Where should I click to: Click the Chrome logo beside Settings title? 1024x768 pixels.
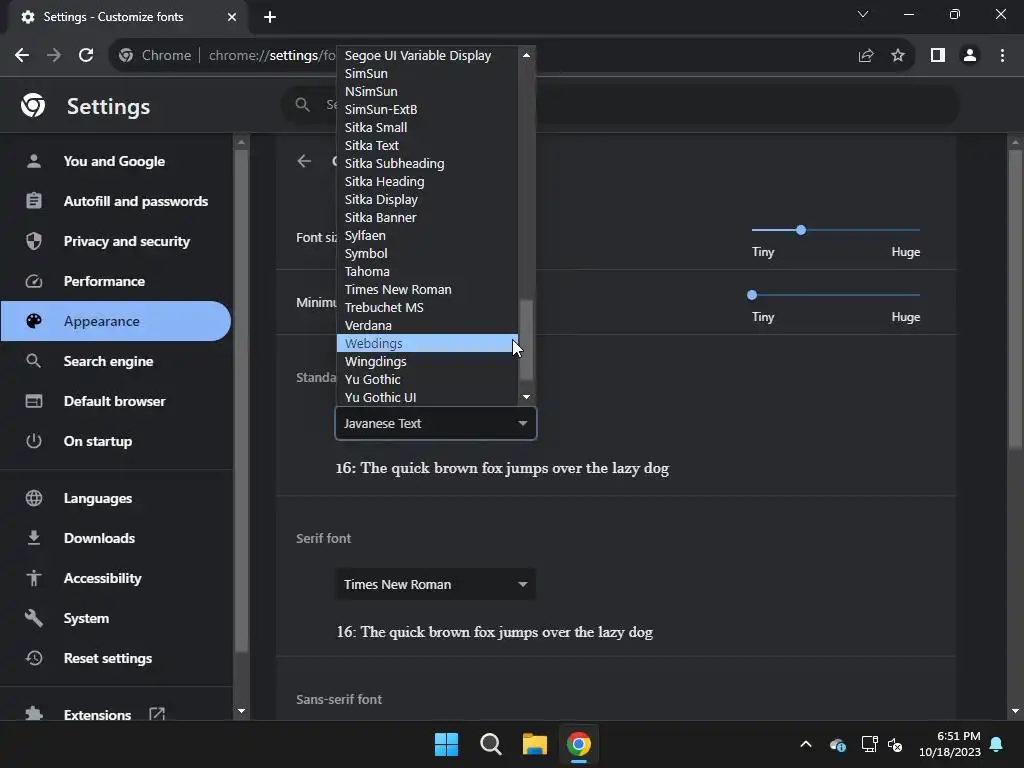click(33, 105)
